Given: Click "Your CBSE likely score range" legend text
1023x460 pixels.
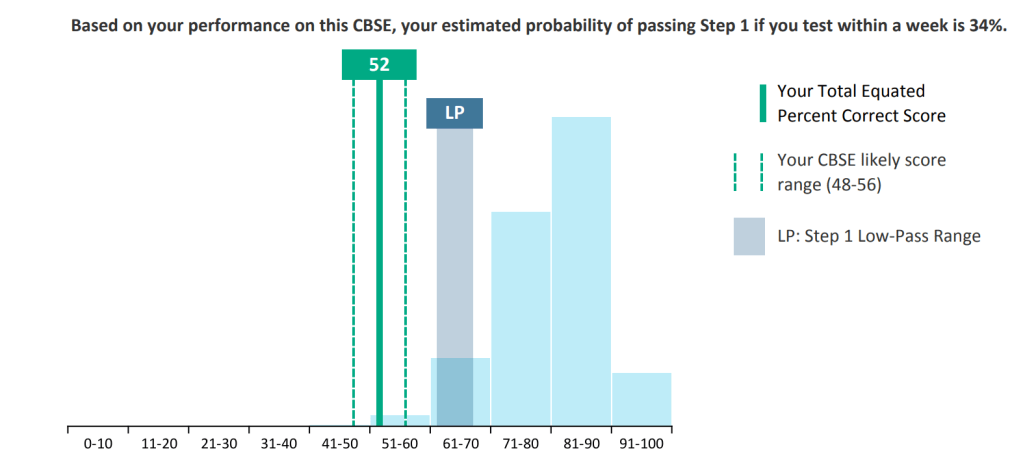Looking at the screenshot, I should point(860,172).
